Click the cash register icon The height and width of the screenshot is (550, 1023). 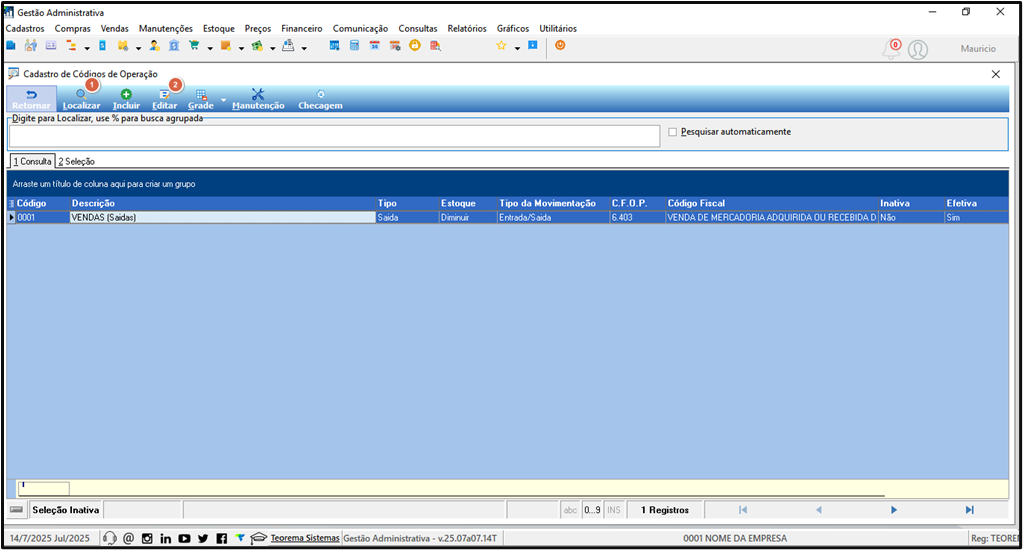coord(288,45)
